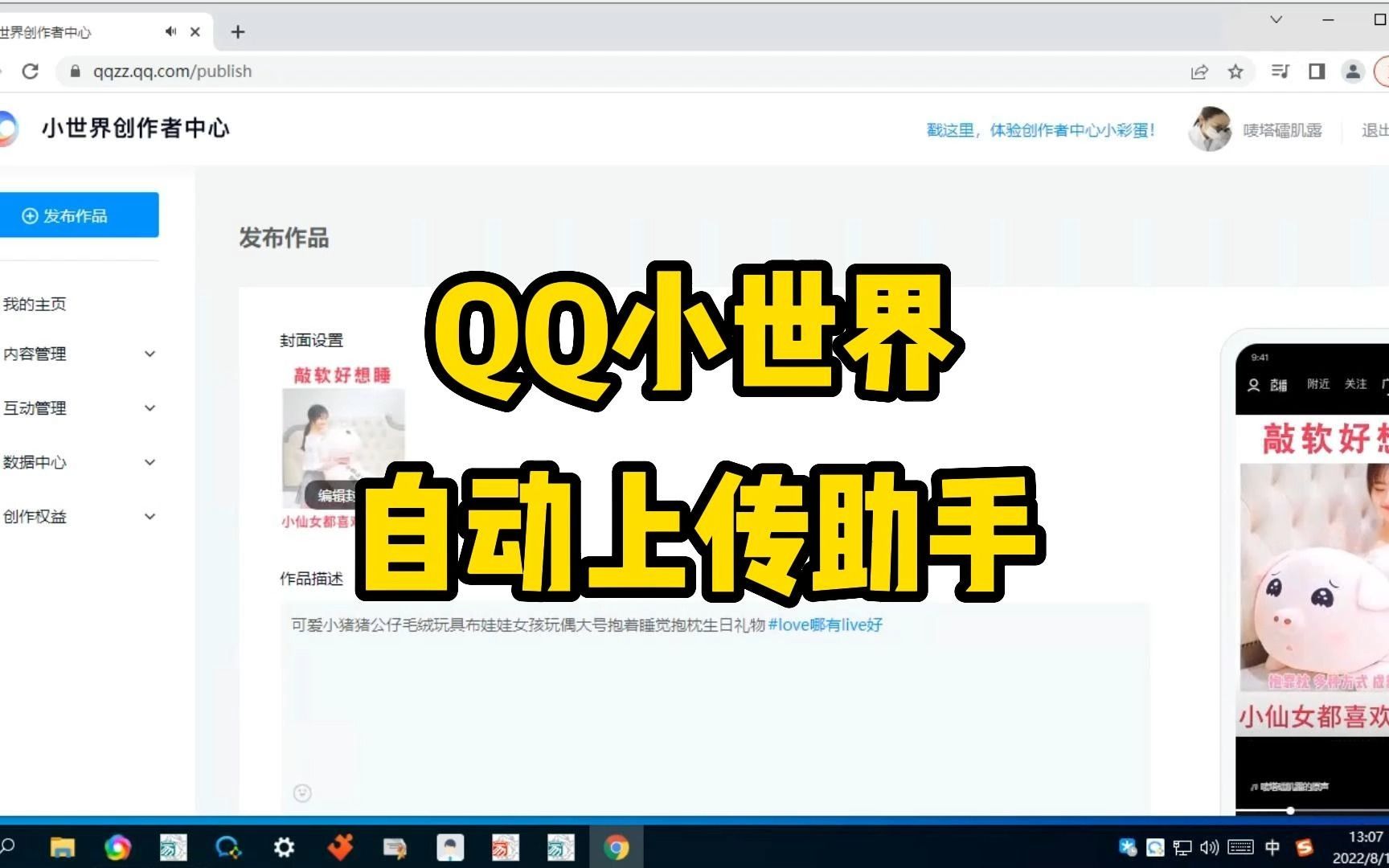
Task: Click the 小世界创作者中心 site title
Action: 136,129
